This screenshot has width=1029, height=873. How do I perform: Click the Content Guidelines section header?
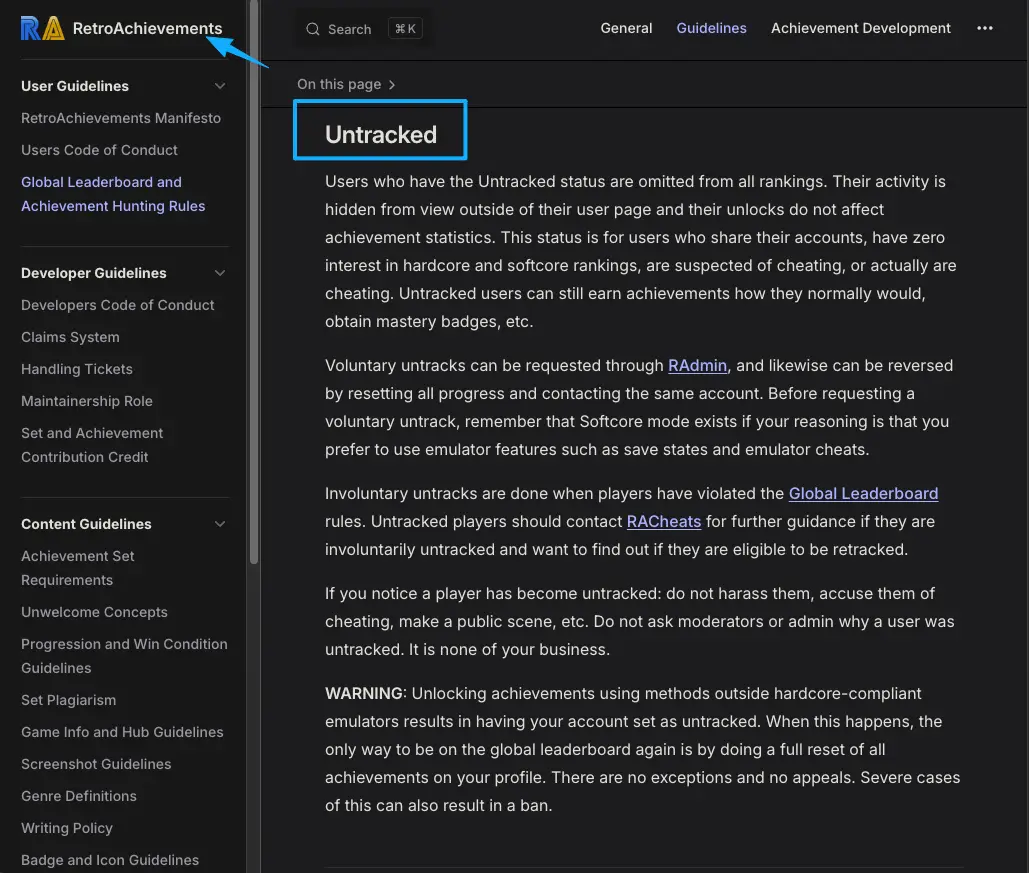pos(86,524)
